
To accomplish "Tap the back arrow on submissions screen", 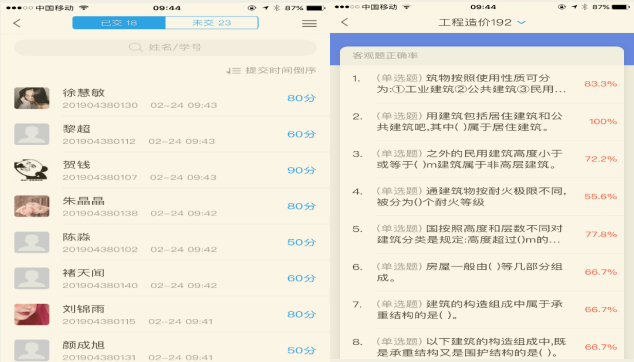I will pyautogui.click(x=17, y=23).
